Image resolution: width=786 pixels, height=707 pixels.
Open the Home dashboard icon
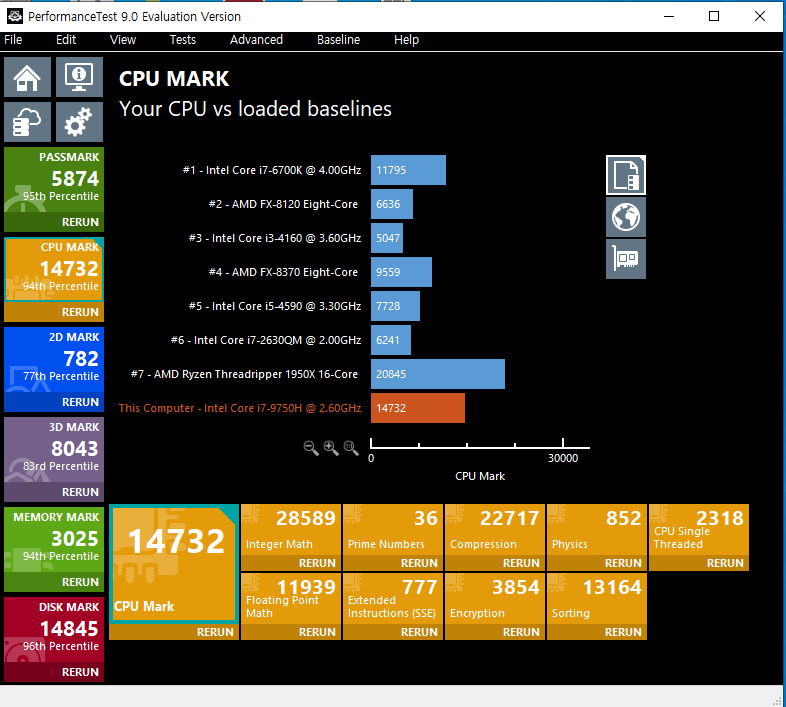click(28, 77)
